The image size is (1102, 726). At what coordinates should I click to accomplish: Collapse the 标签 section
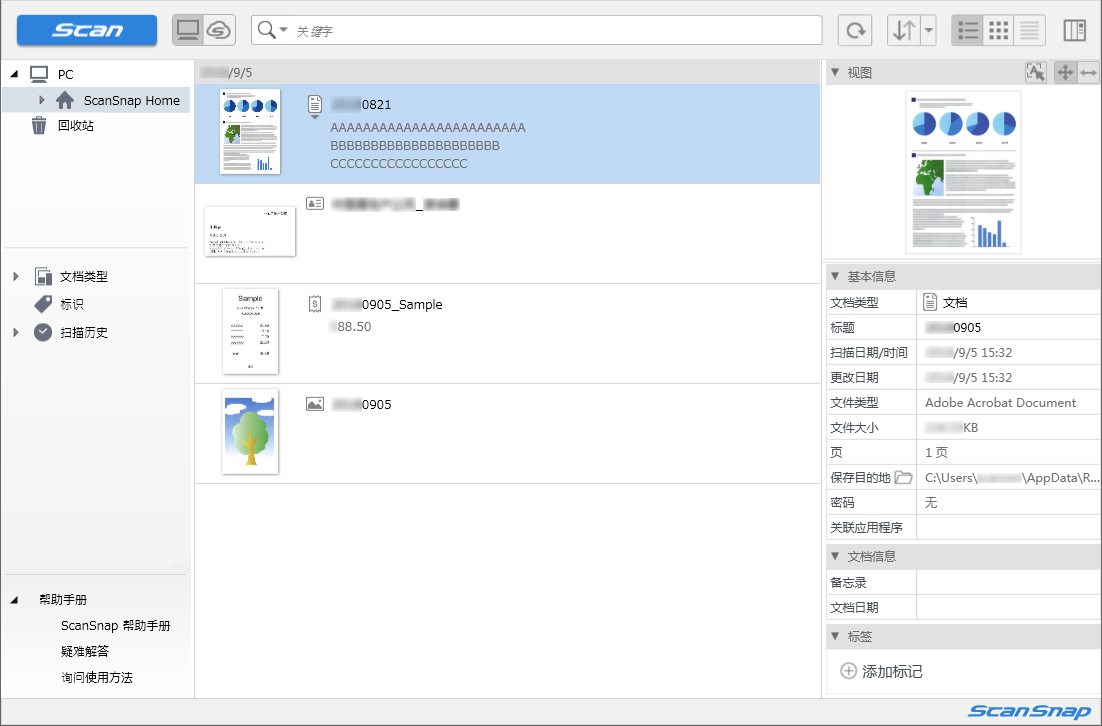tap(835, 636)
